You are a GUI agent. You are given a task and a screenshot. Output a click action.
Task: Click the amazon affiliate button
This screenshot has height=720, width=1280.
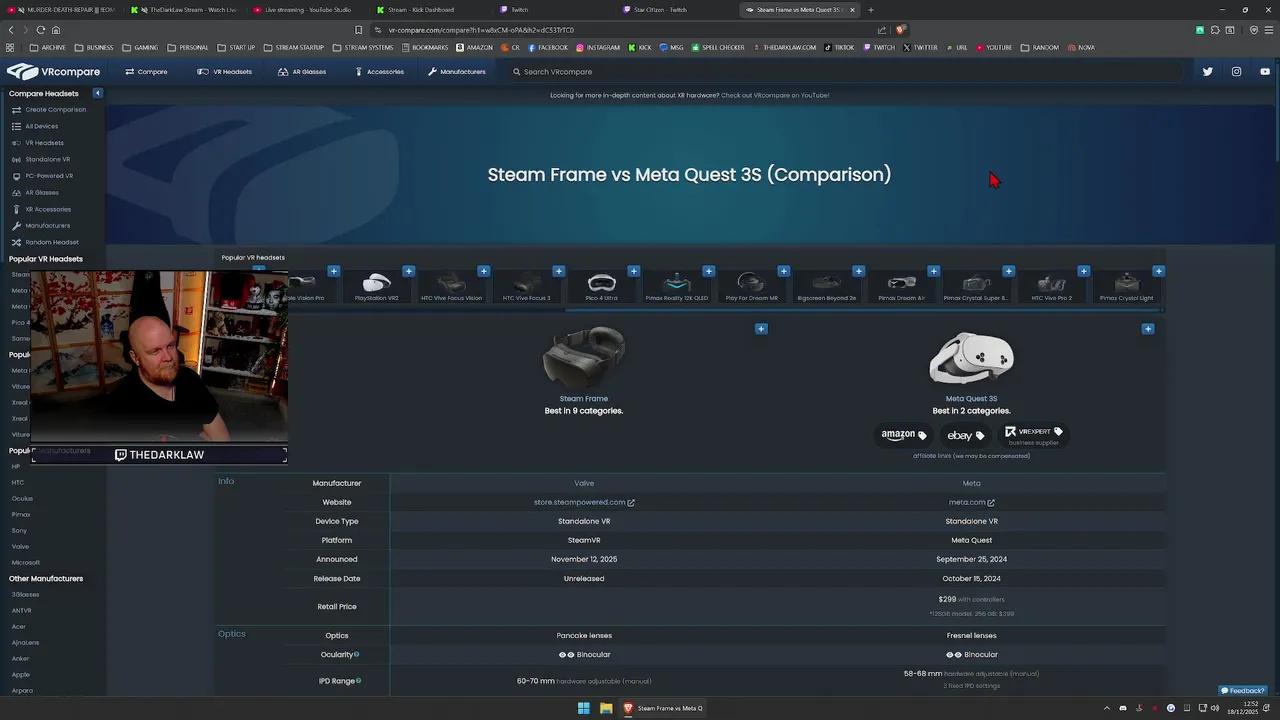903,434
